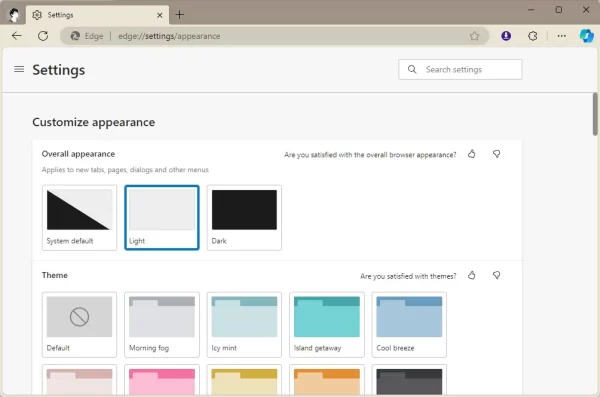600x397 pixels.
Task: Go back with the back arrow
Action: (17, 36)
